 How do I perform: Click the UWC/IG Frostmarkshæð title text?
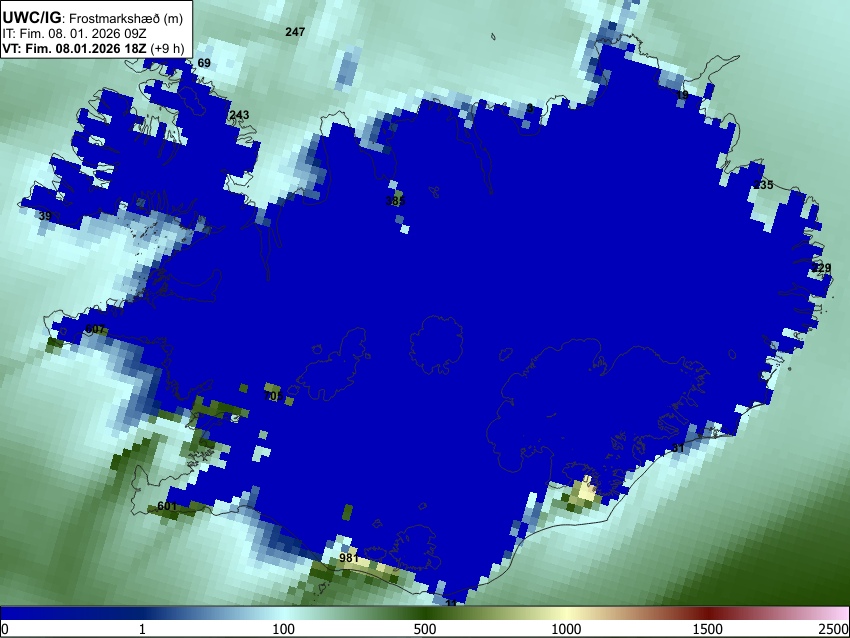(93, 18)
